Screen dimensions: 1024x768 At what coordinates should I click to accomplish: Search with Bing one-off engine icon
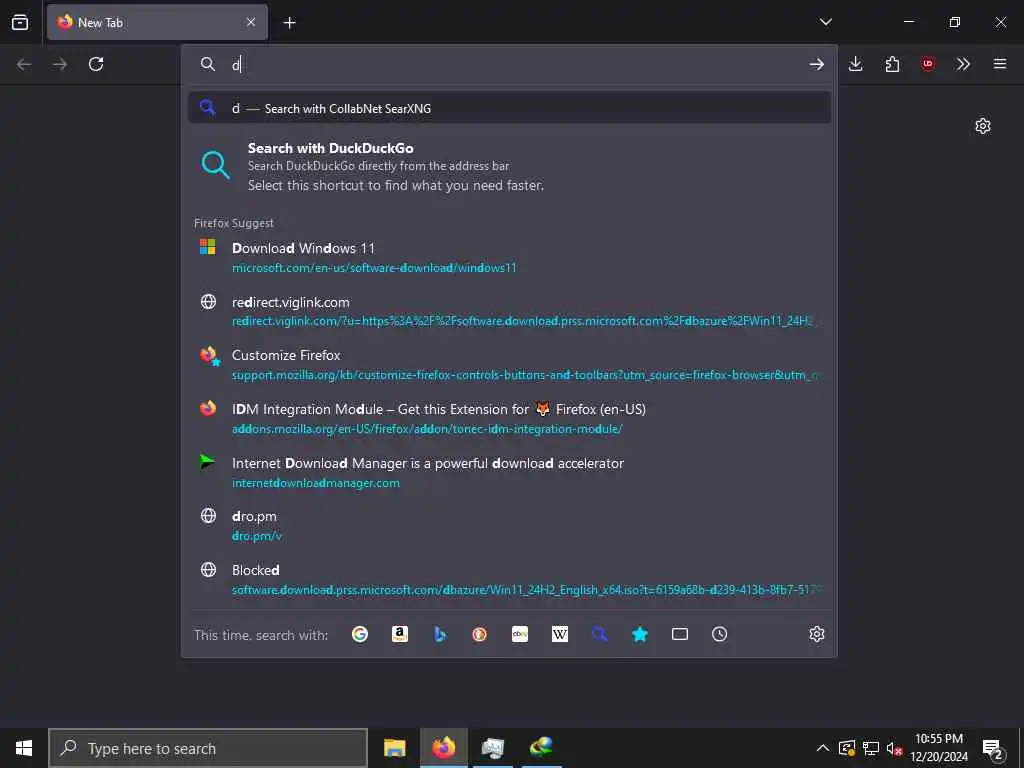[x=440, y=634]
